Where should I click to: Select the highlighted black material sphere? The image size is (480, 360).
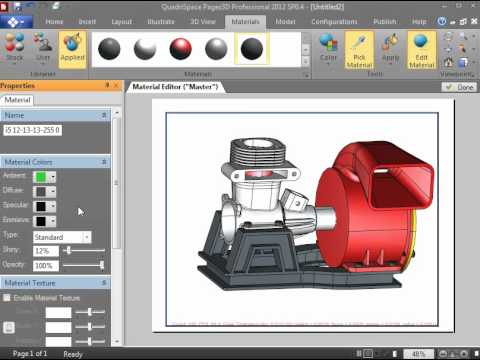(252, 49)
